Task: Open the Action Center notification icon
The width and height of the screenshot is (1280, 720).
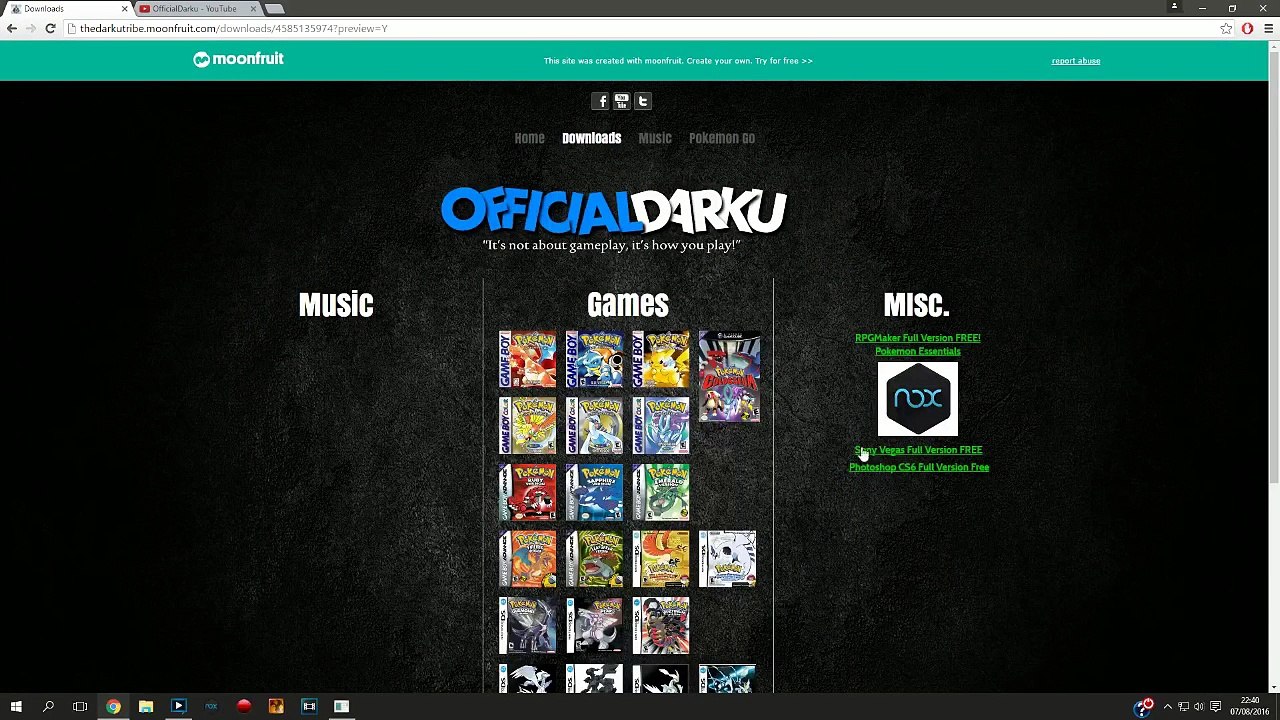Action: [x=1215, y=707]
